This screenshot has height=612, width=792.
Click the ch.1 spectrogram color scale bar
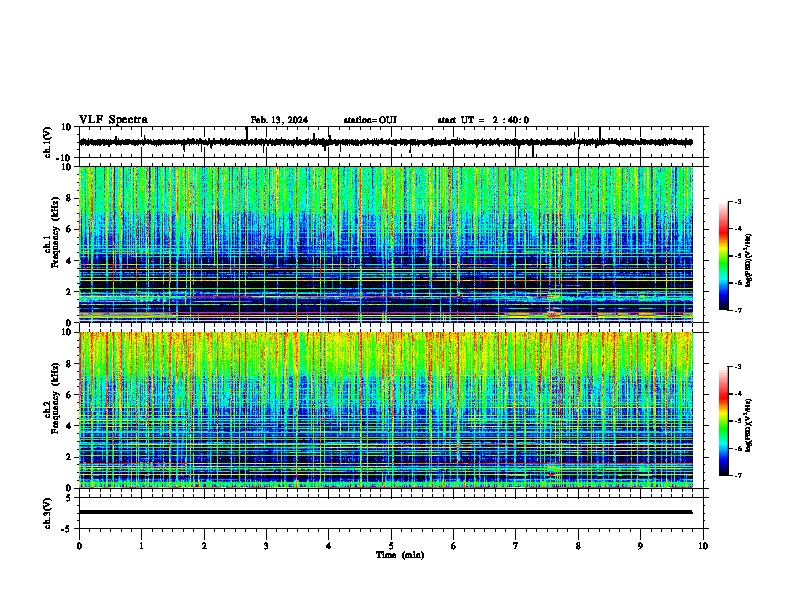tap(724, 256)
